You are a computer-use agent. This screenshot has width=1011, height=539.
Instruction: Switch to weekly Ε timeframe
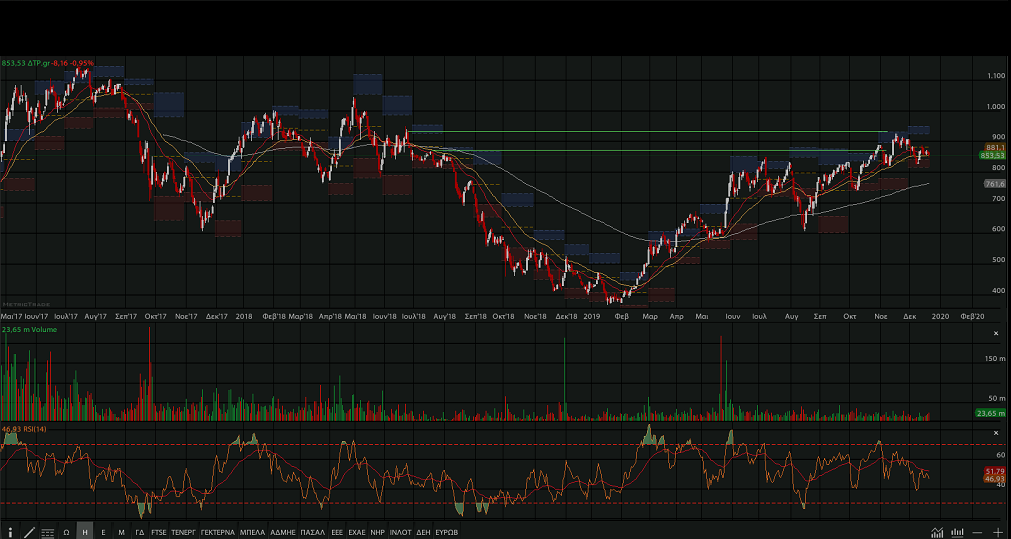coord(103,532)
